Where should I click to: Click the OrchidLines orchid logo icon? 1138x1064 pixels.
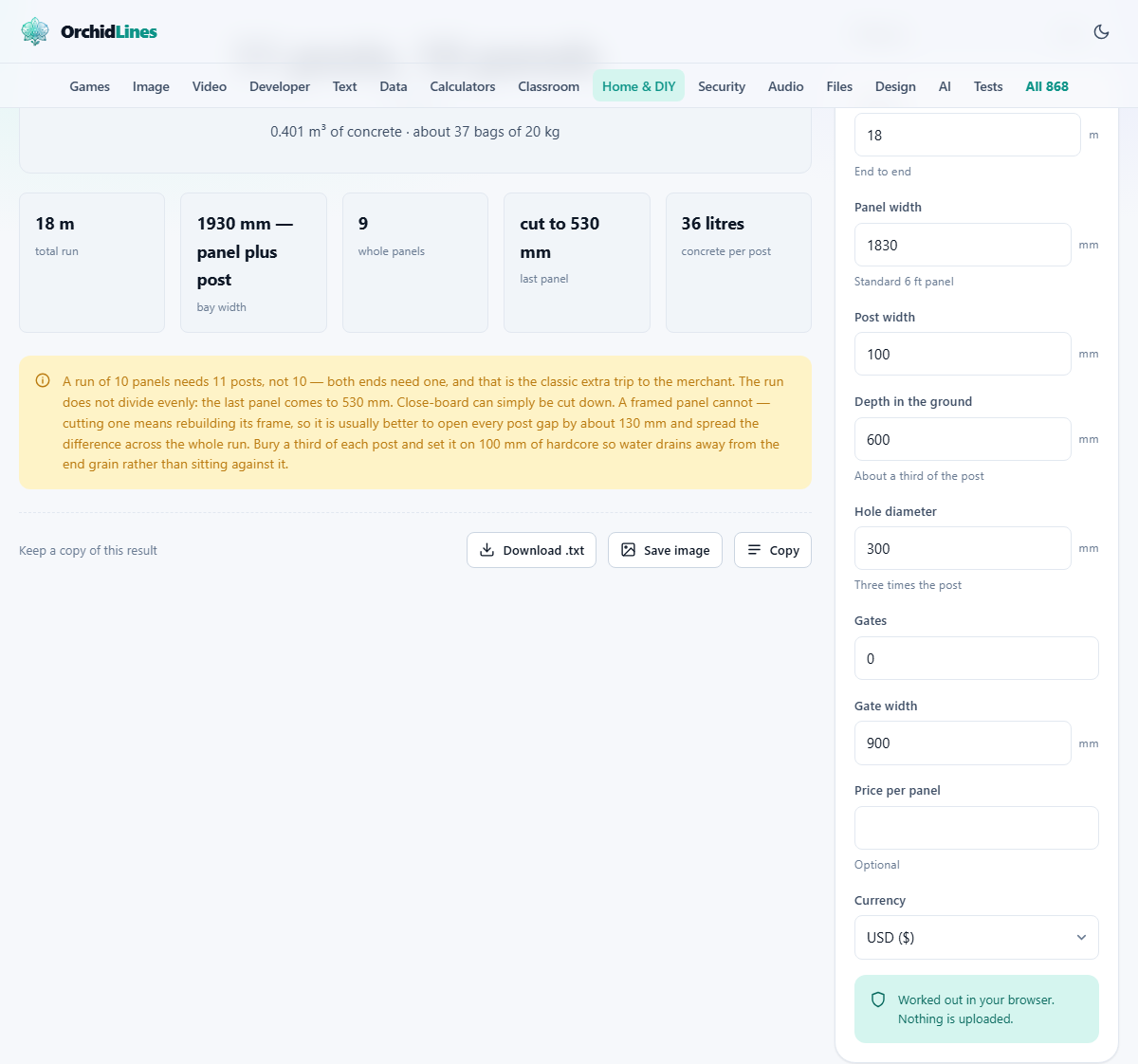35,31
